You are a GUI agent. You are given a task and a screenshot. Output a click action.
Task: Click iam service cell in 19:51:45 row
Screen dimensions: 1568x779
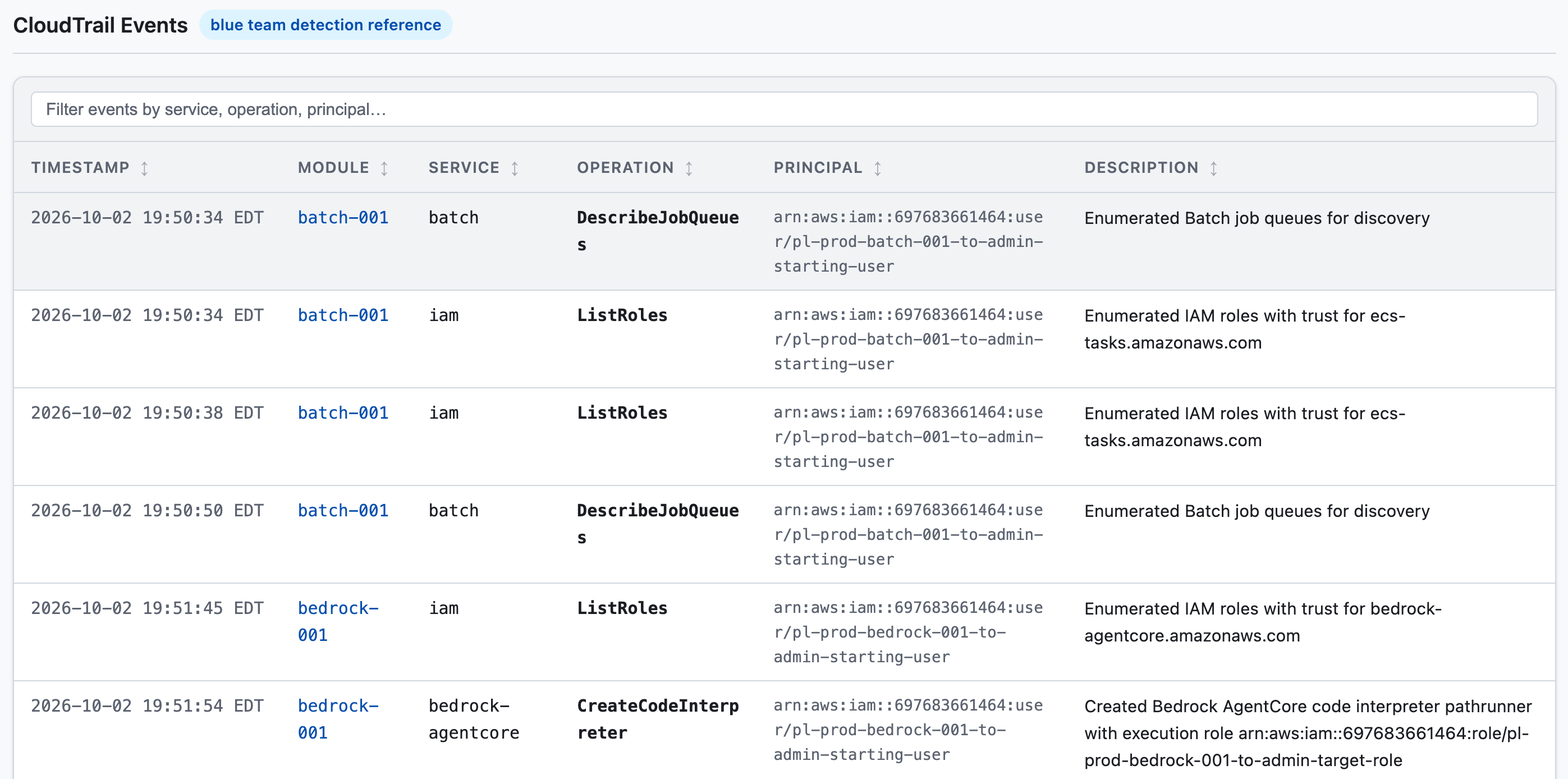443,608
